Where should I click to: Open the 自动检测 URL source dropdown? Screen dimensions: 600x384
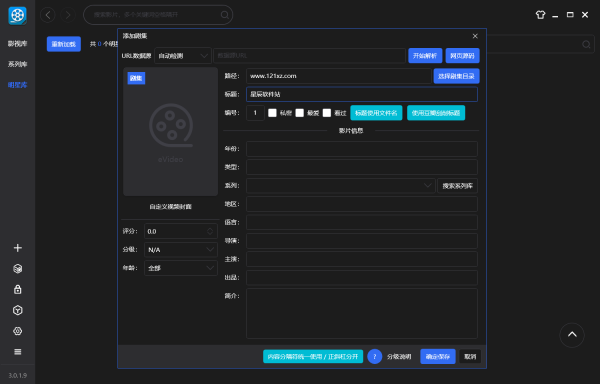coord(183,56)
